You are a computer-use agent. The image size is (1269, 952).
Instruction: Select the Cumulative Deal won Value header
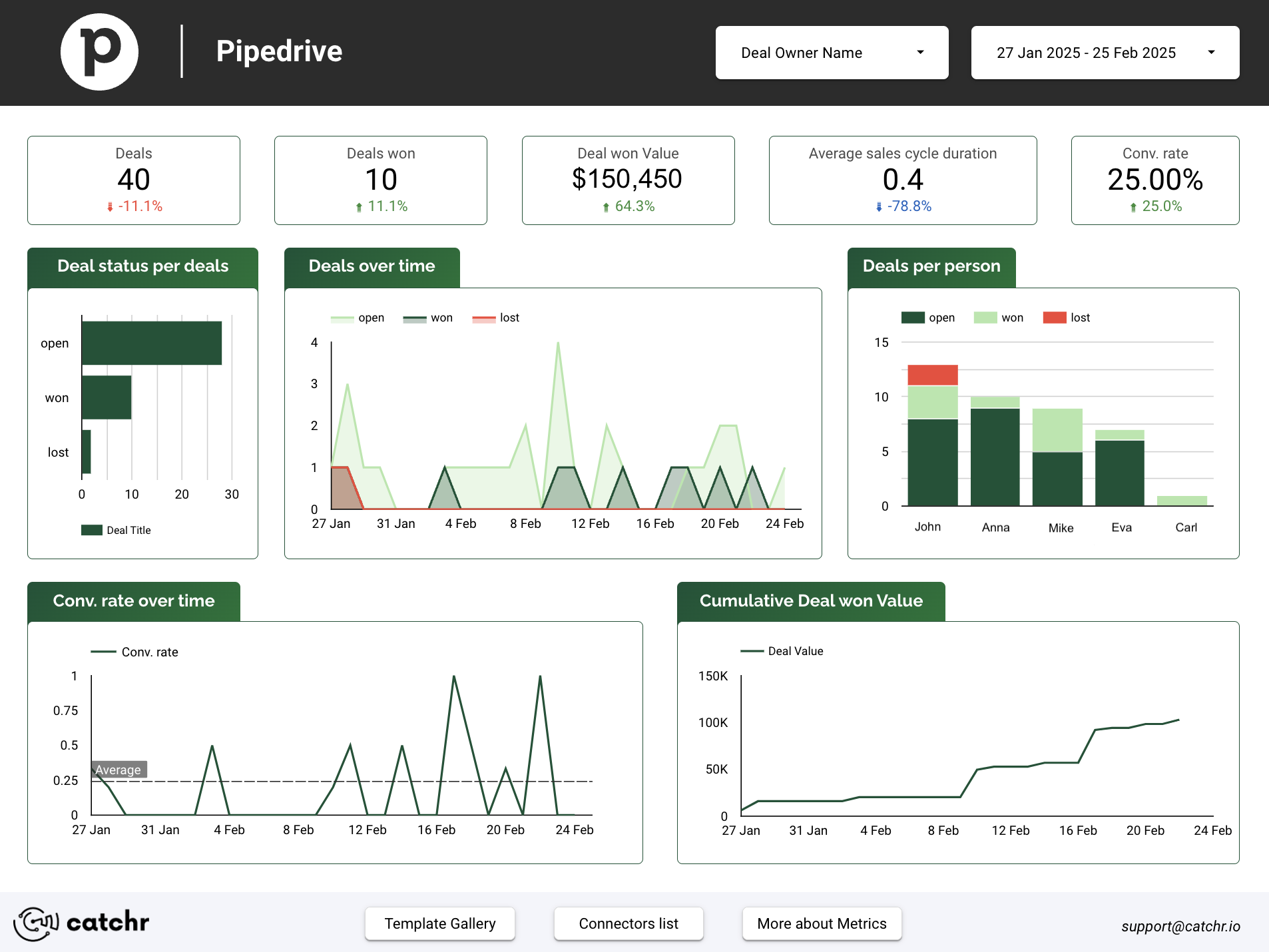point(811,601)
